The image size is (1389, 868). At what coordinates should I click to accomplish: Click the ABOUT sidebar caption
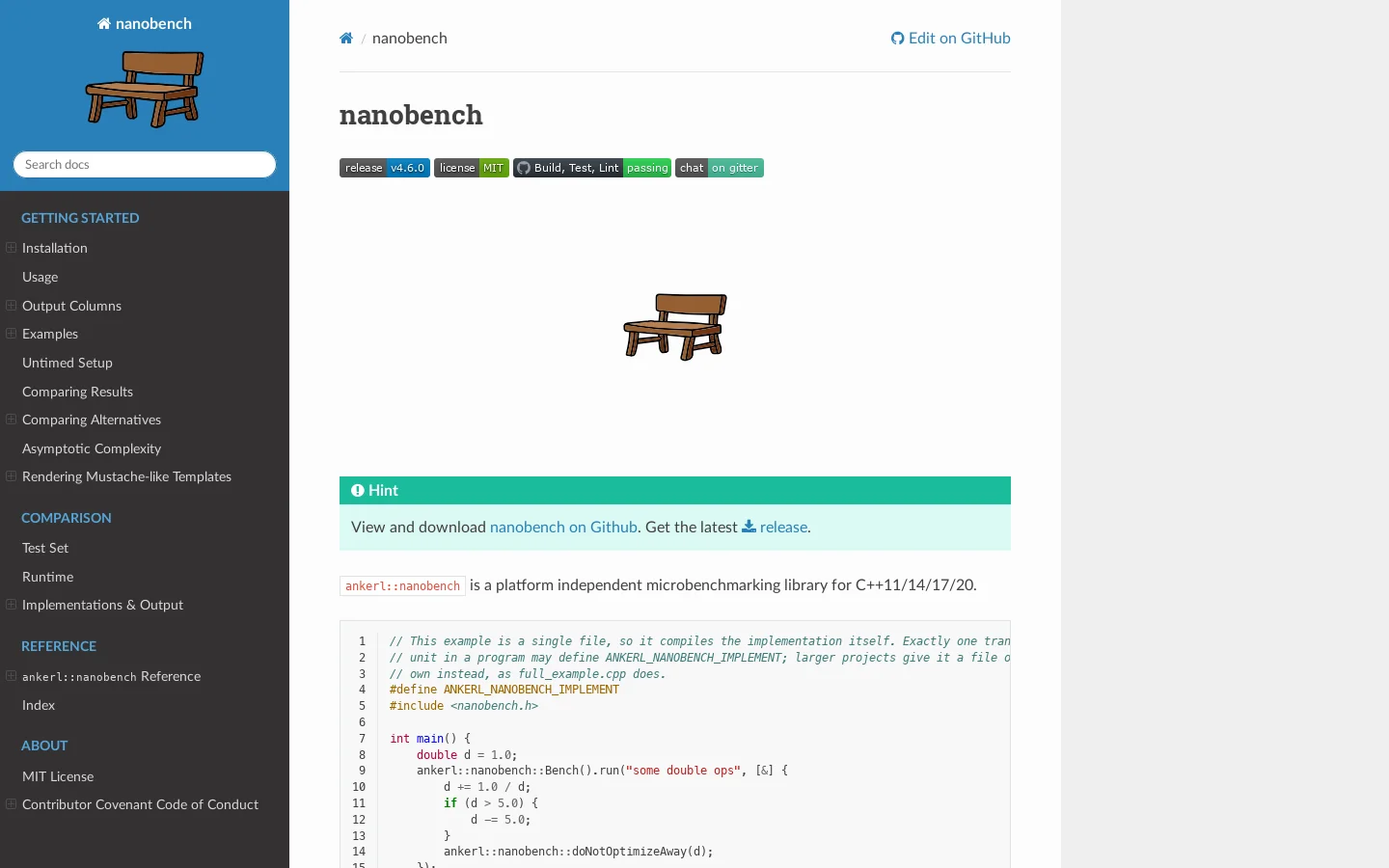(44, 746)
